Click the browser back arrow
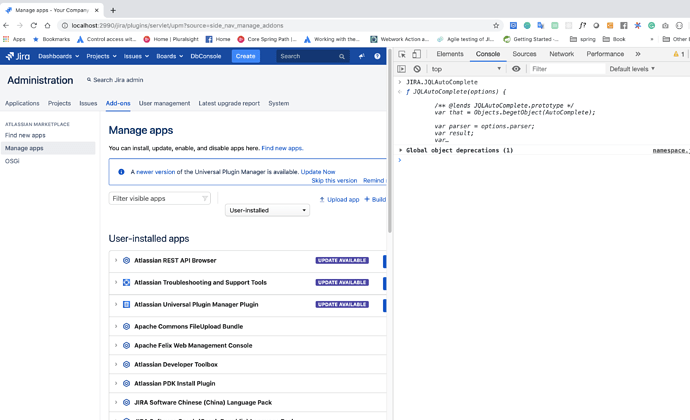The image size is (690, 420). pyautogui.click(x=6, y=26)
